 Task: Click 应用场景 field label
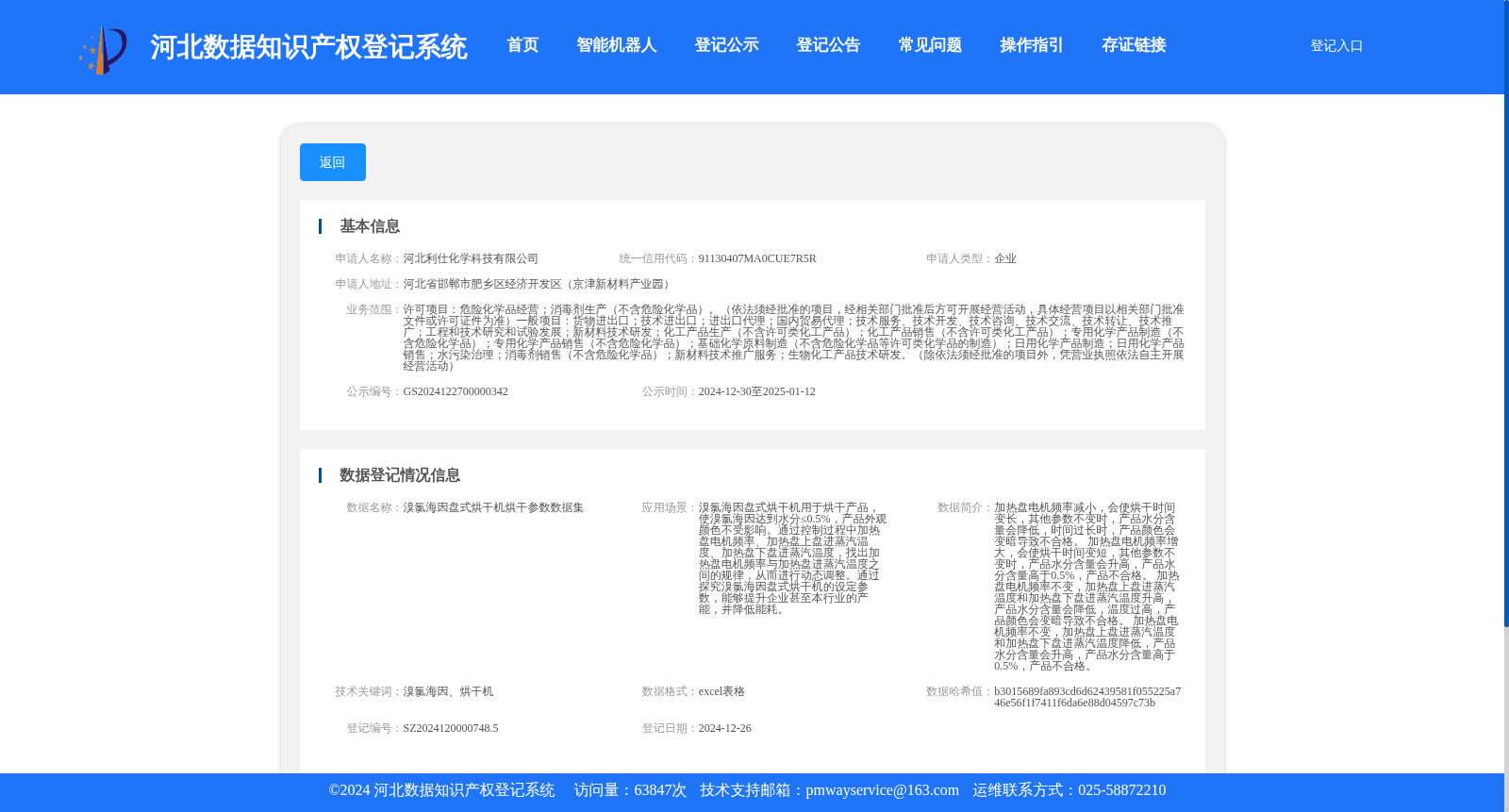pos(670,507)
